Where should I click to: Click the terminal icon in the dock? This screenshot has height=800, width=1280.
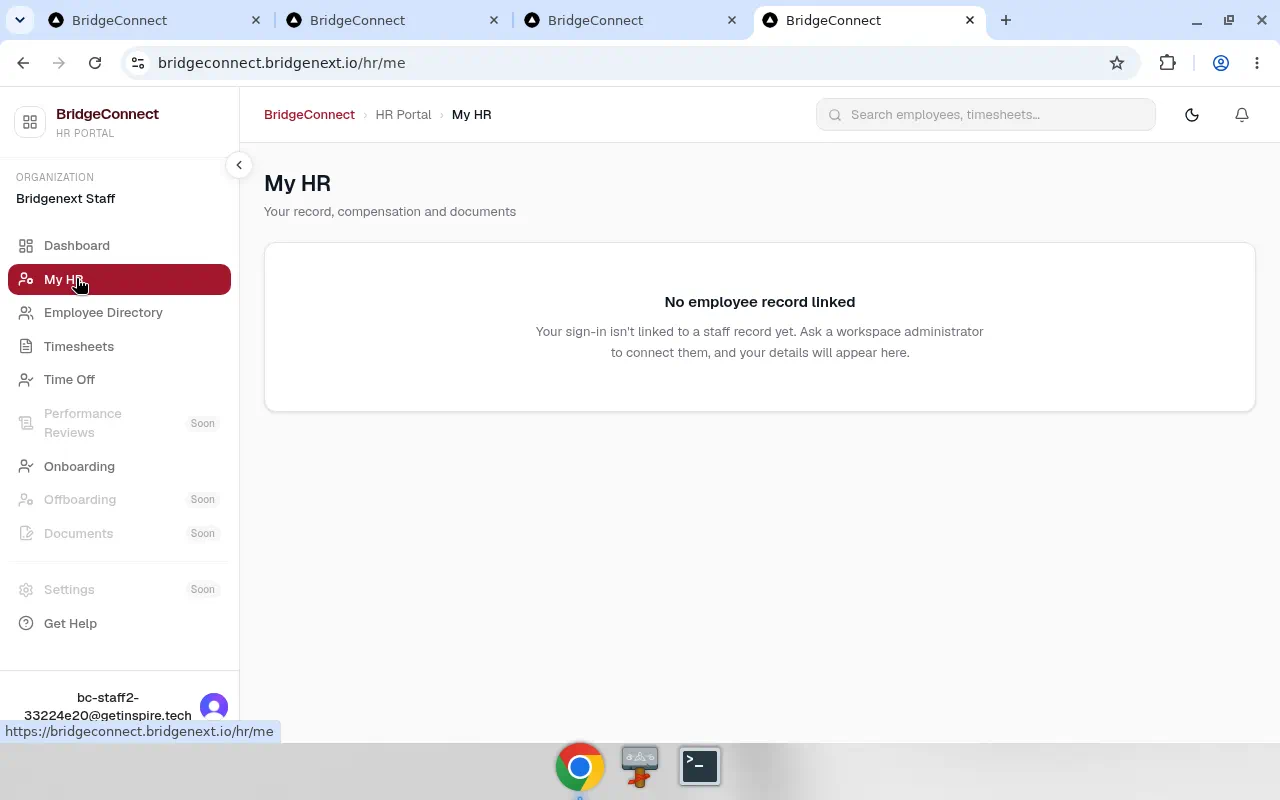pyautogui.click(x=700, y=767)
